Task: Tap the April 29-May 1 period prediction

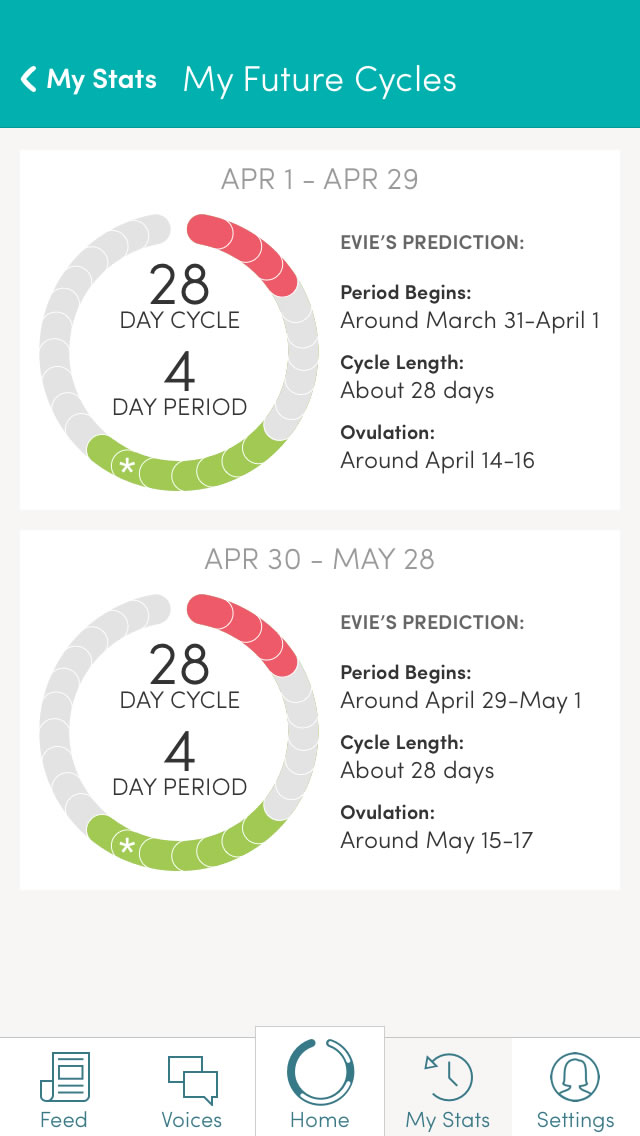Action: (461, 701)
